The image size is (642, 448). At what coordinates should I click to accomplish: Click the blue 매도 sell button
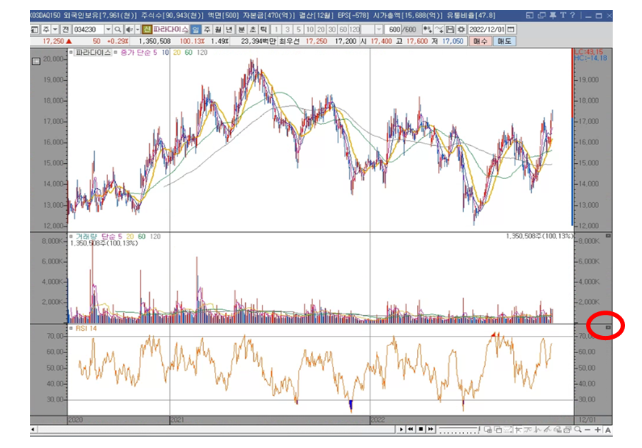504,41
